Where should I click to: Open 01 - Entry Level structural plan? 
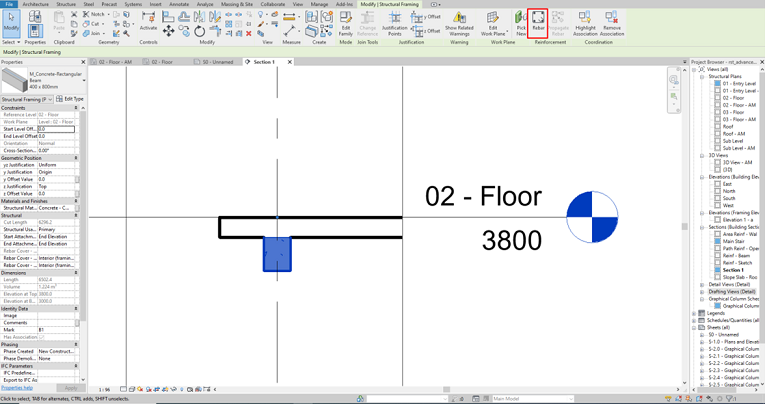(739, 84)
